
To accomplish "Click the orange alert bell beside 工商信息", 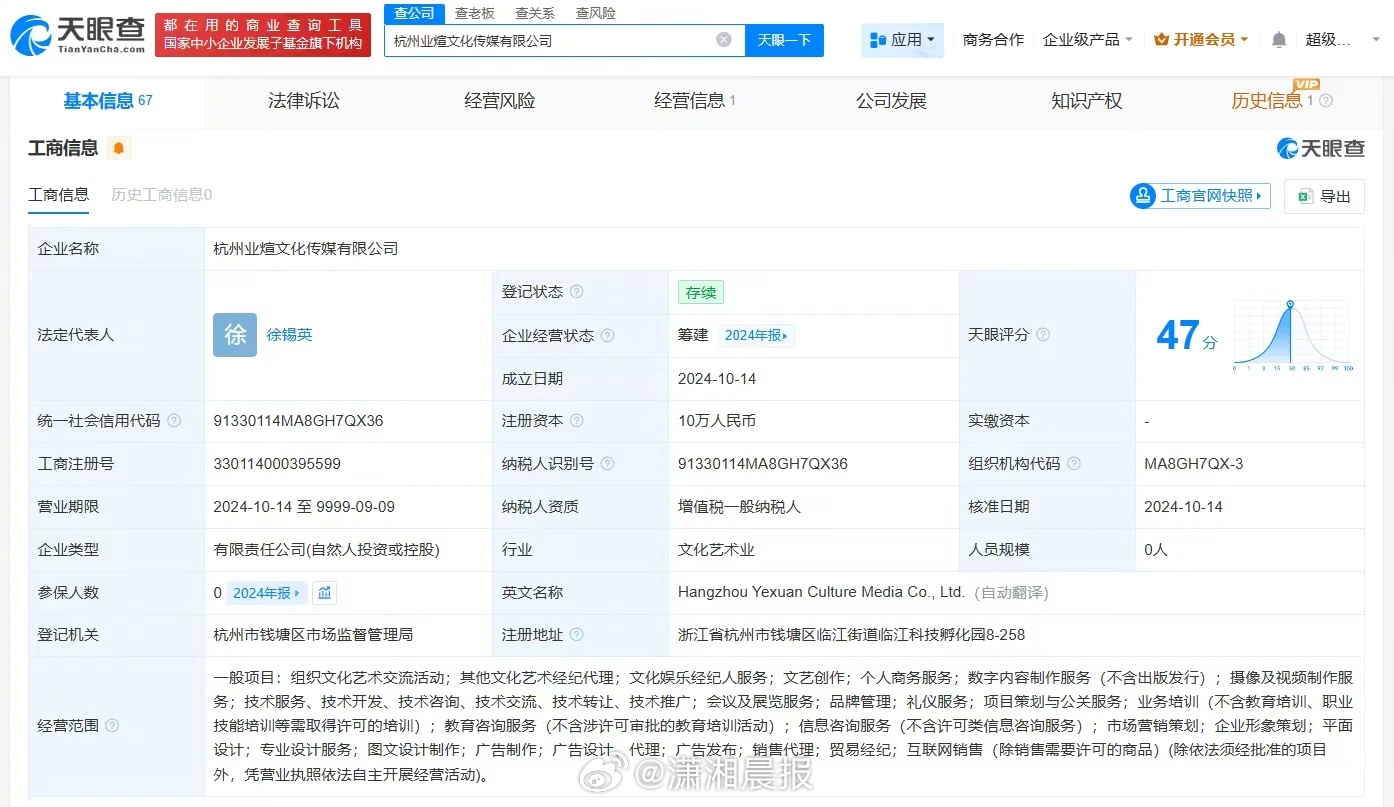I will [x=119, y=149].
